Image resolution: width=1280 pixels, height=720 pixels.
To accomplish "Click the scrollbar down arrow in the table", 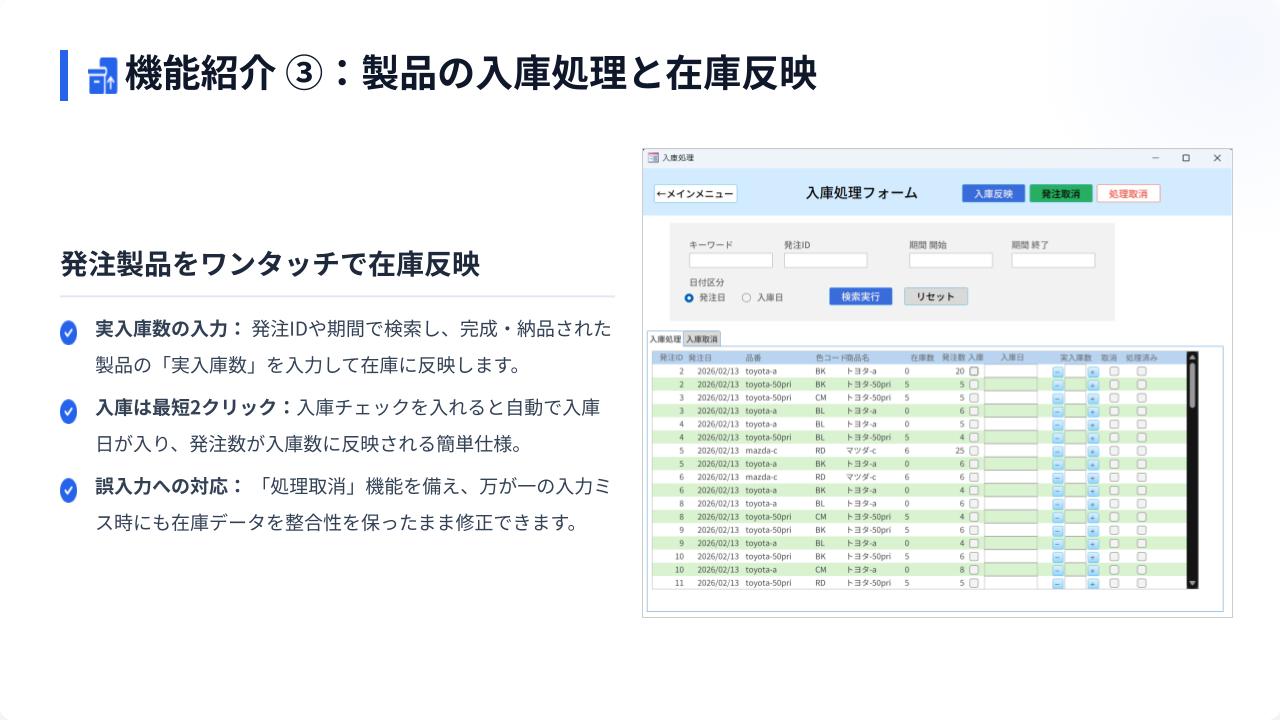I will [x=1192, y=583].
